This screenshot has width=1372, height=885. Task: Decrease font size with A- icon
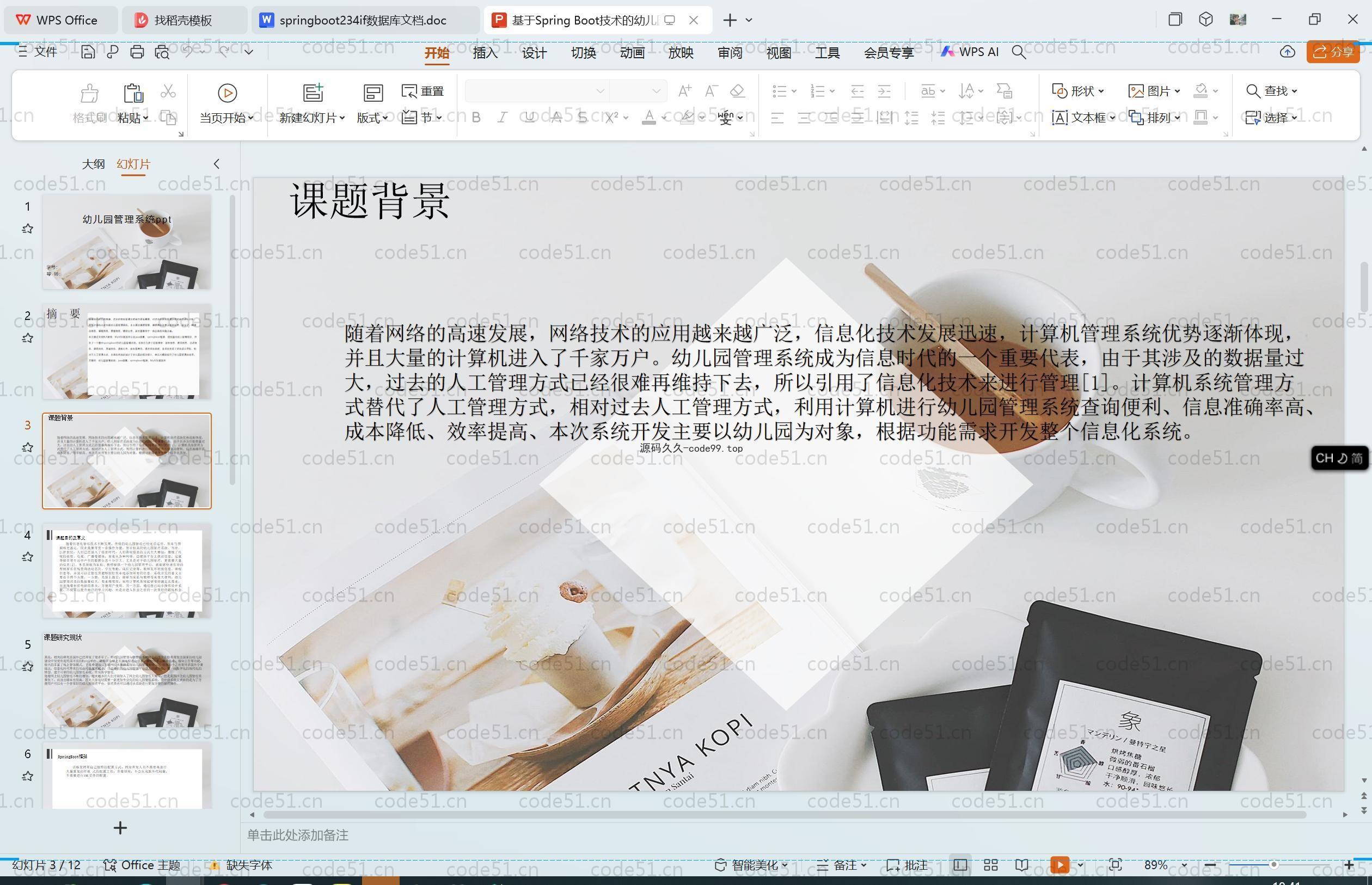tap(712, 91)
